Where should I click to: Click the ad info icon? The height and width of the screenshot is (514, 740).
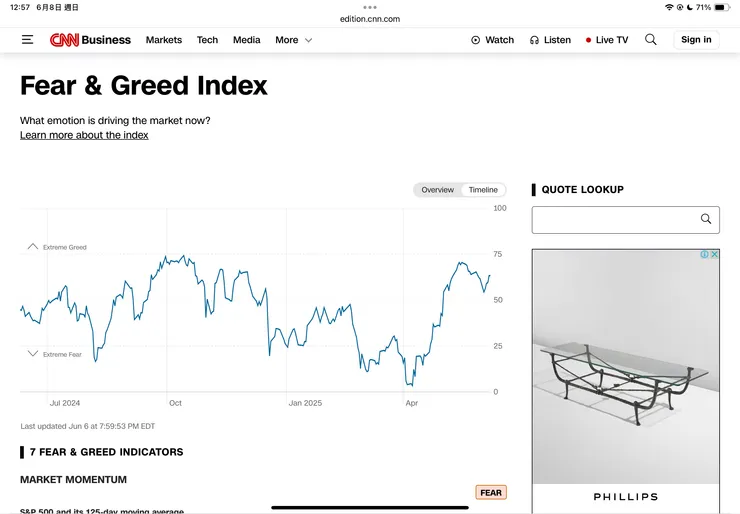704,255
